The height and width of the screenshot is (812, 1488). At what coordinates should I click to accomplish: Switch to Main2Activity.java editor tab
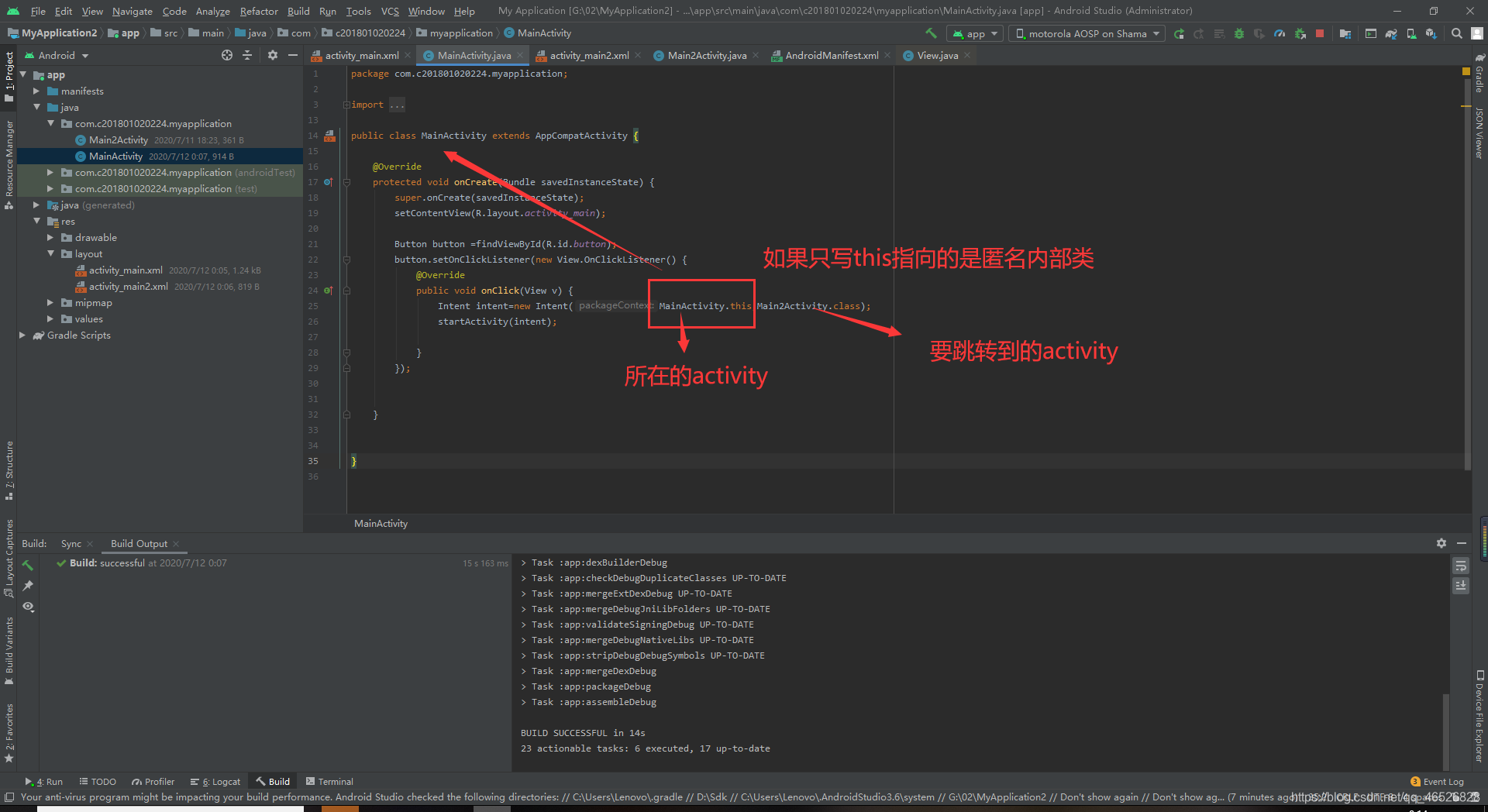707,55
